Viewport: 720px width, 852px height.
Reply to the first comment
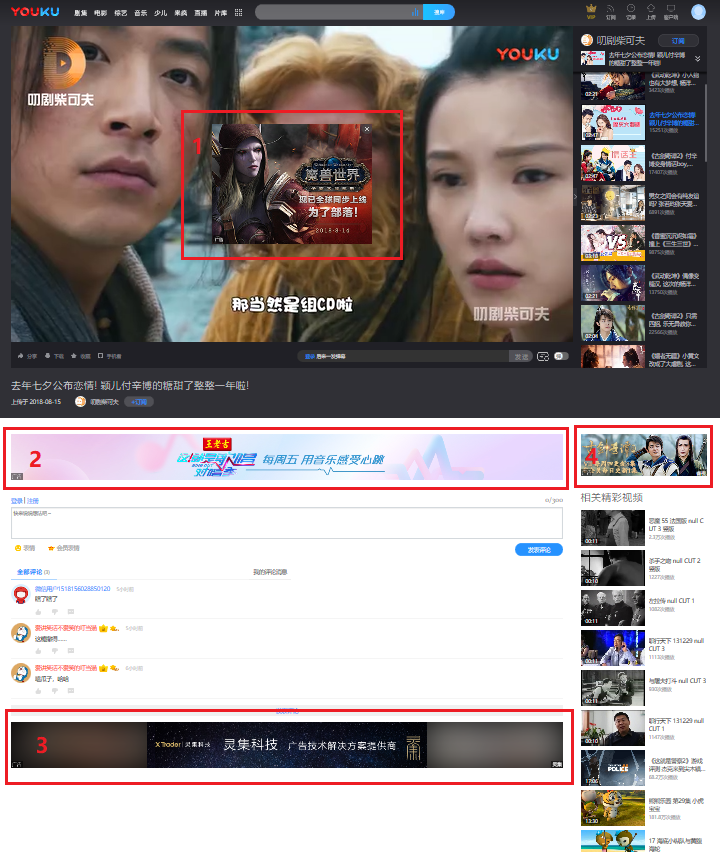pos(71,611)
